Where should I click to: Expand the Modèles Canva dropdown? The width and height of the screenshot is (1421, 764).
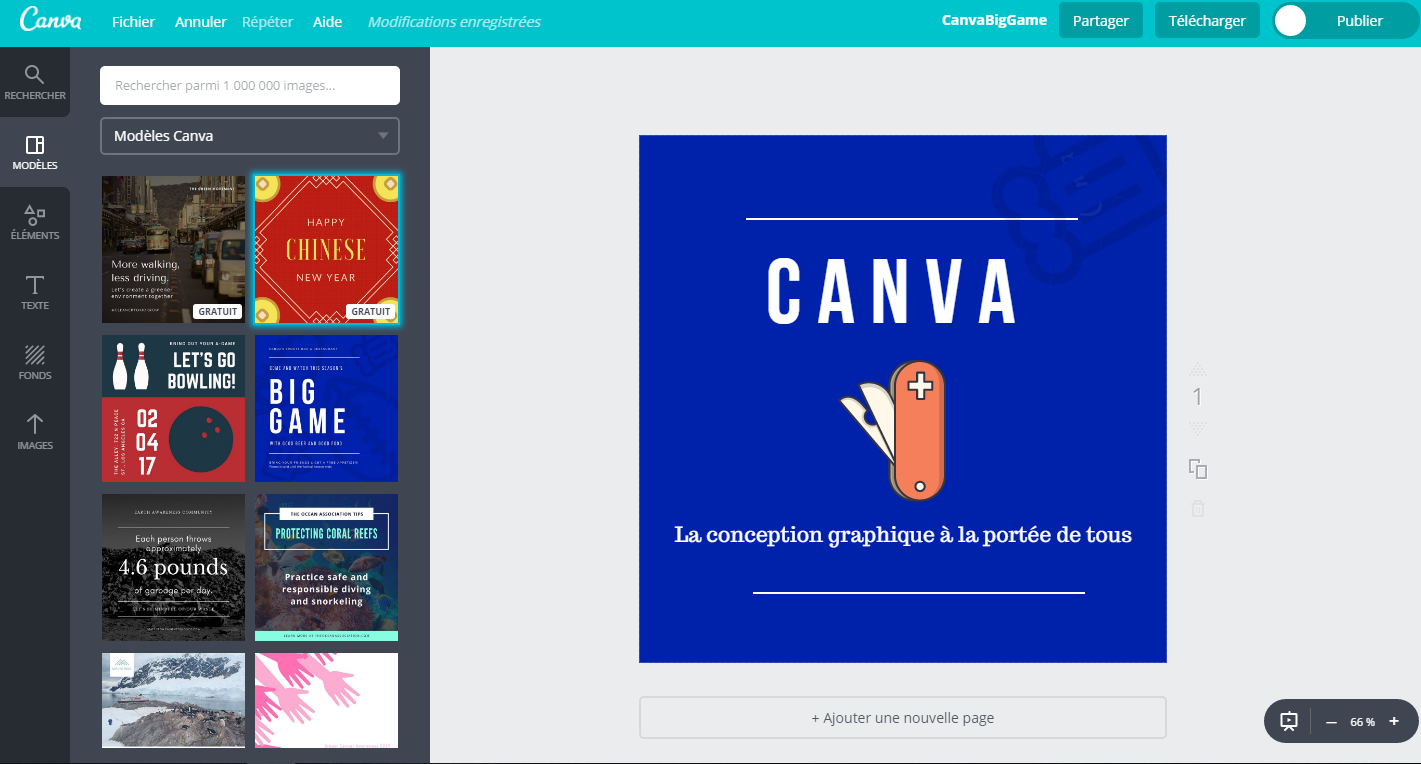click(250, 136)
